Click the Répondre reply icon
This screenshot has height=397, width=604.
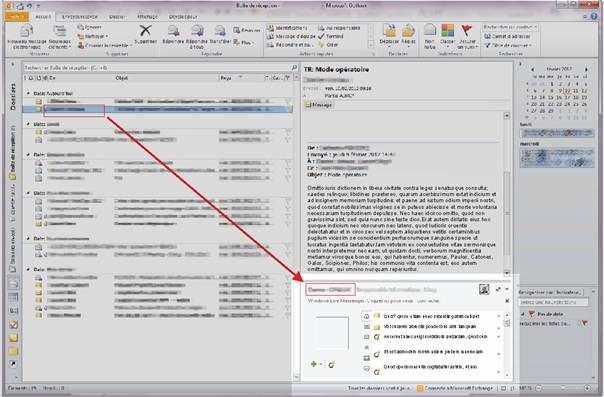[173, 32]
